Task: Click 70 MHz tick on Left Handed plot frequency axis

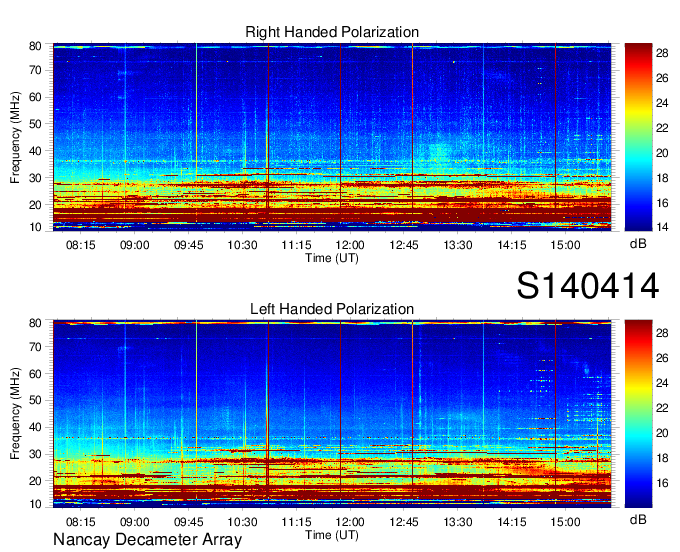Action: pos(35,347)
